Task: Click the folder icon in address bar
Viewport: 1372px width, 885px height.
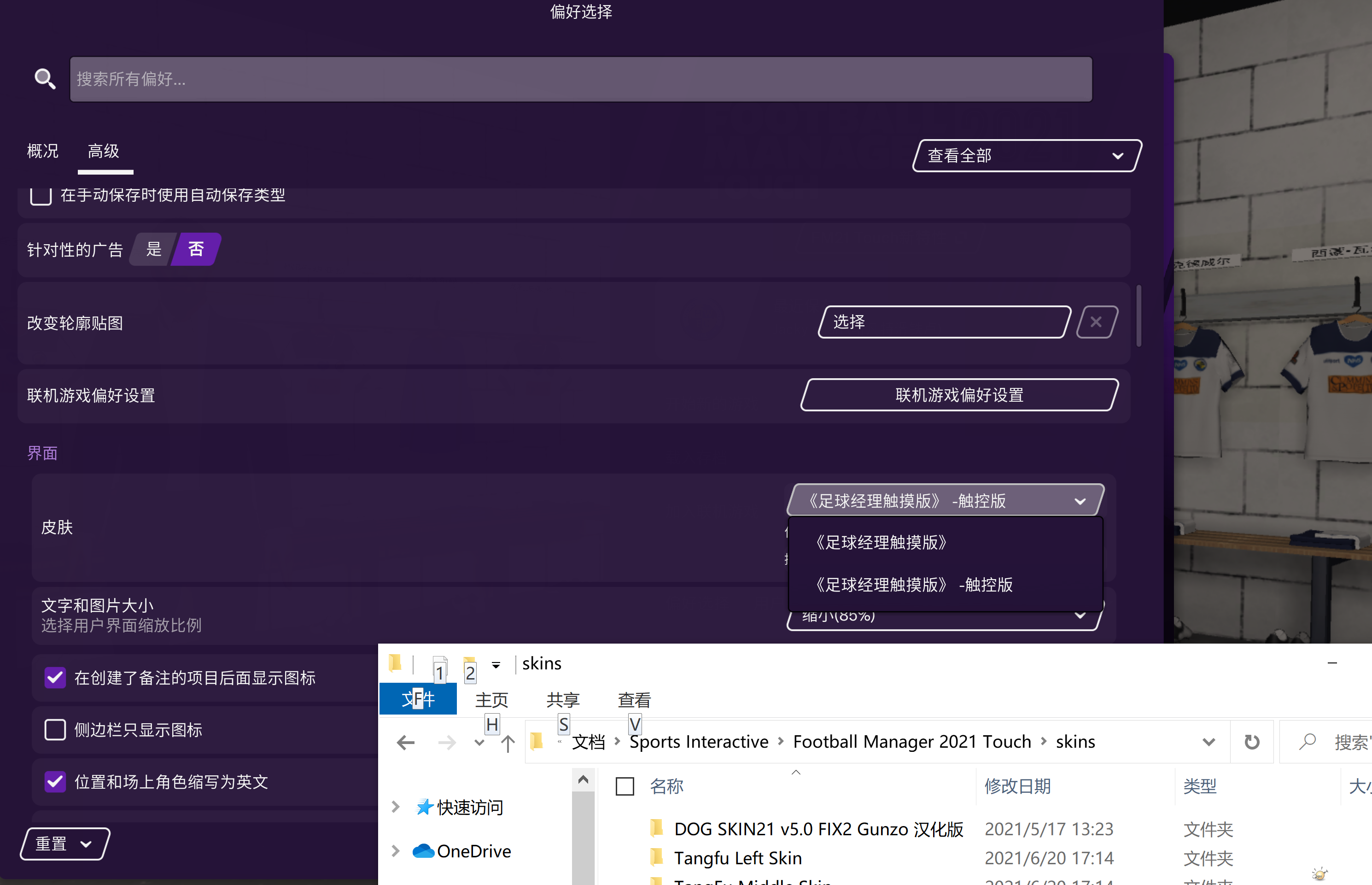Action: 537,741
